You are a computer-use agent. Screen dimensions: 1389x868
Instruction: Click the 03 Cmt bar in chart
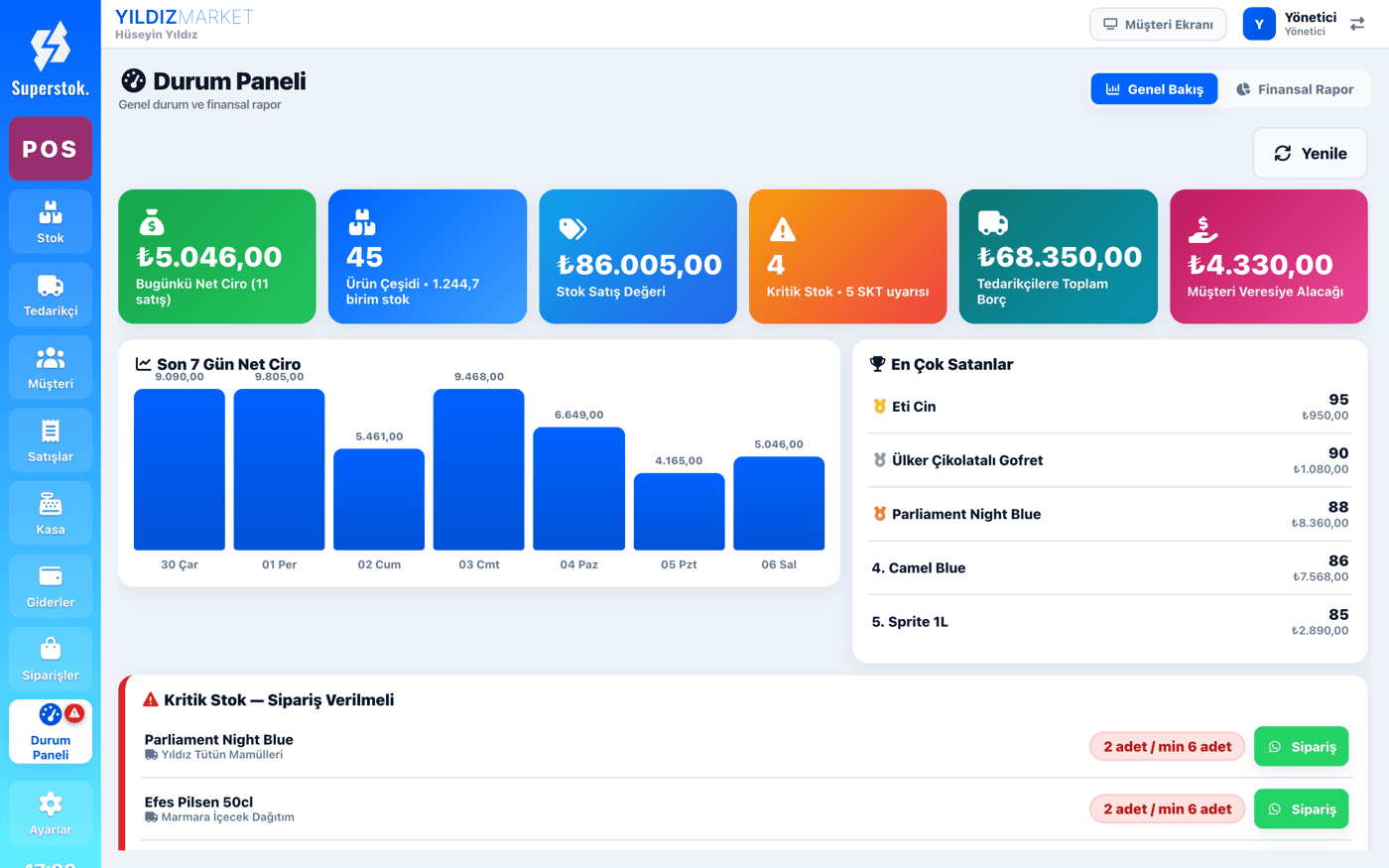[479, 469]
